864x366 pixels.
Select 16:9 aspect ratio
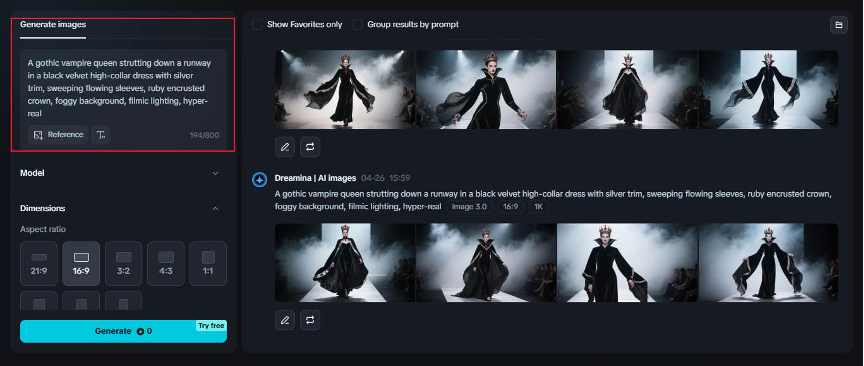click(x=81, y=263)
